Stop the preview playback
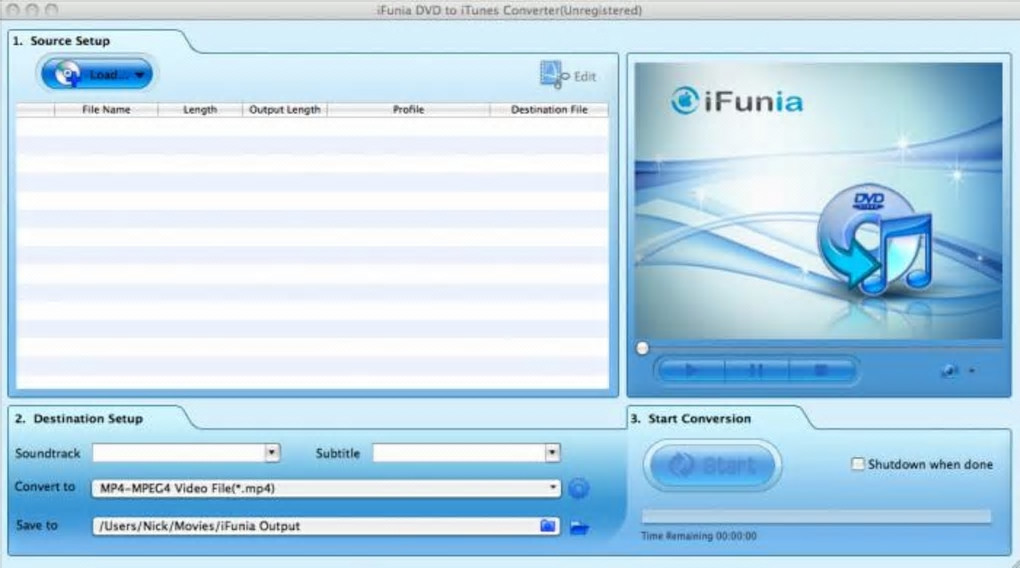This screenshot has width=1020, height=568. click(821, 370)
